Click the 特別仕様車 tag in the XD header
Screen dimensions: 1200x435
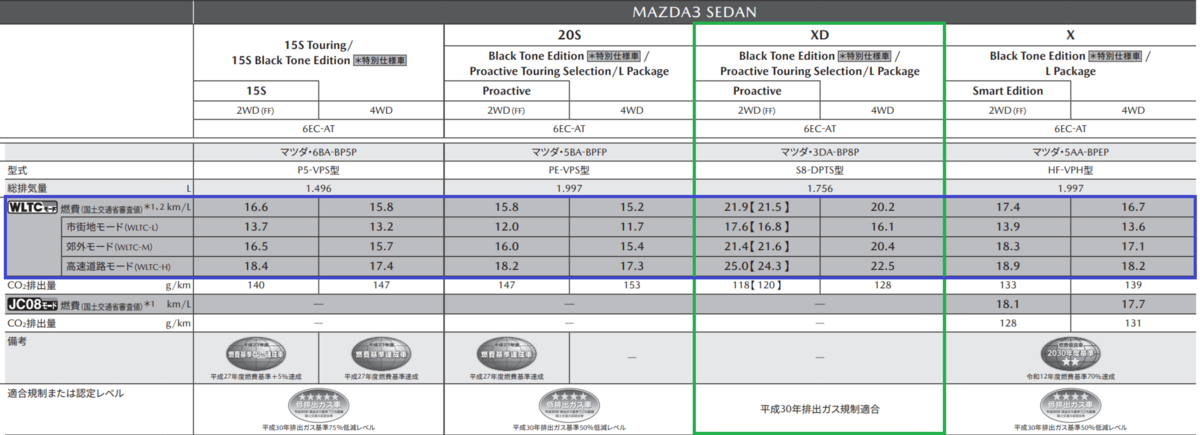(865, 56)
